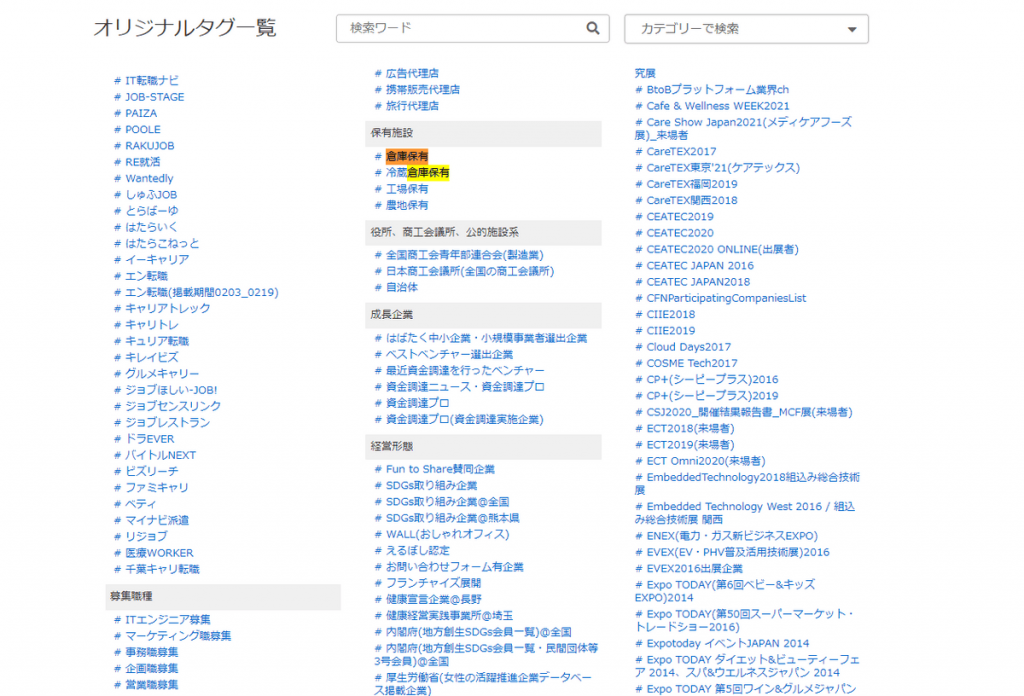The width and height of the screenshot is (1024, 696).
Task: Select the COSME Tech2017 tag
Action: point(692,364)
